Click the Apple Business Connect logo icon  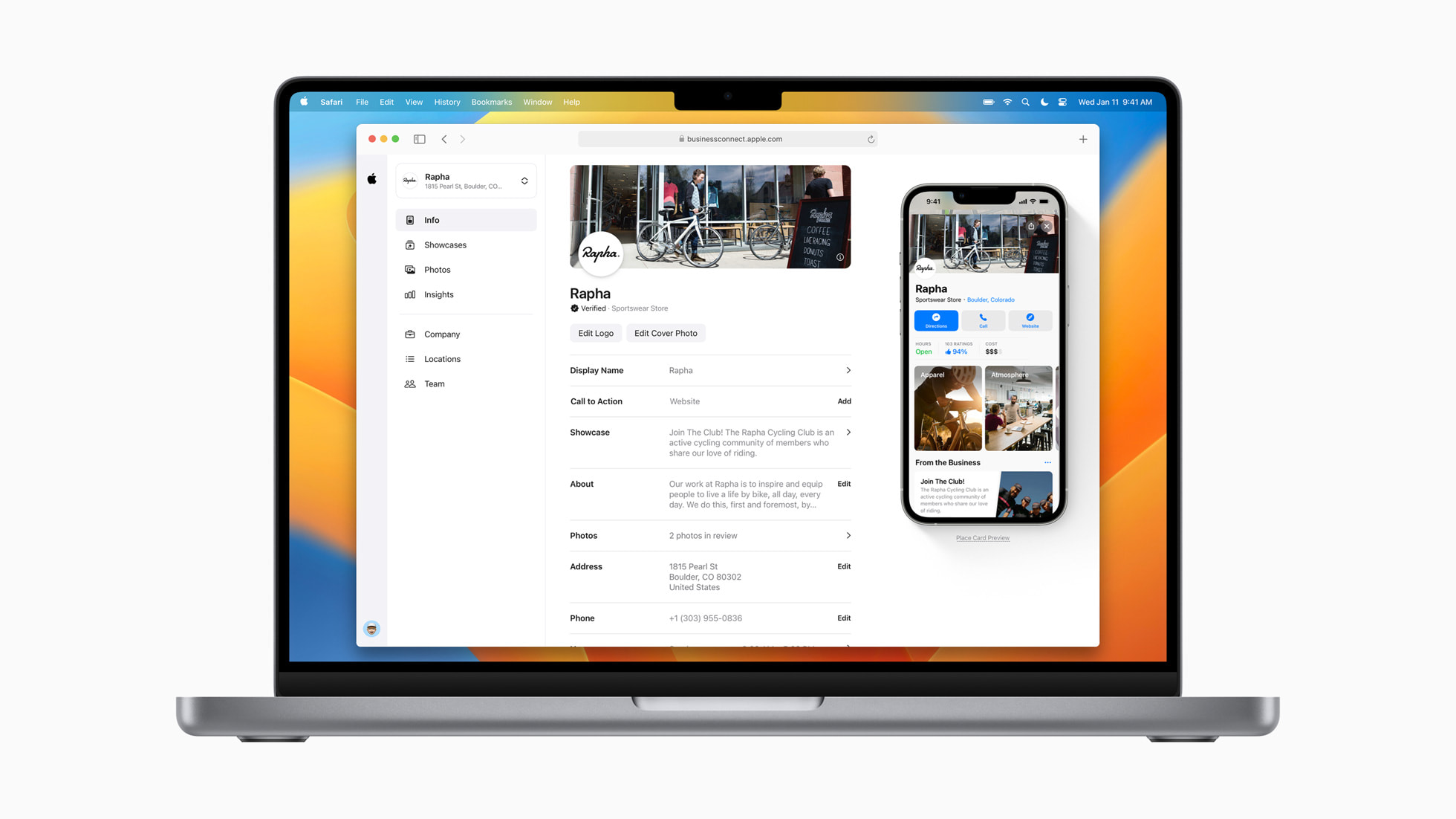(x=372, y=179)
